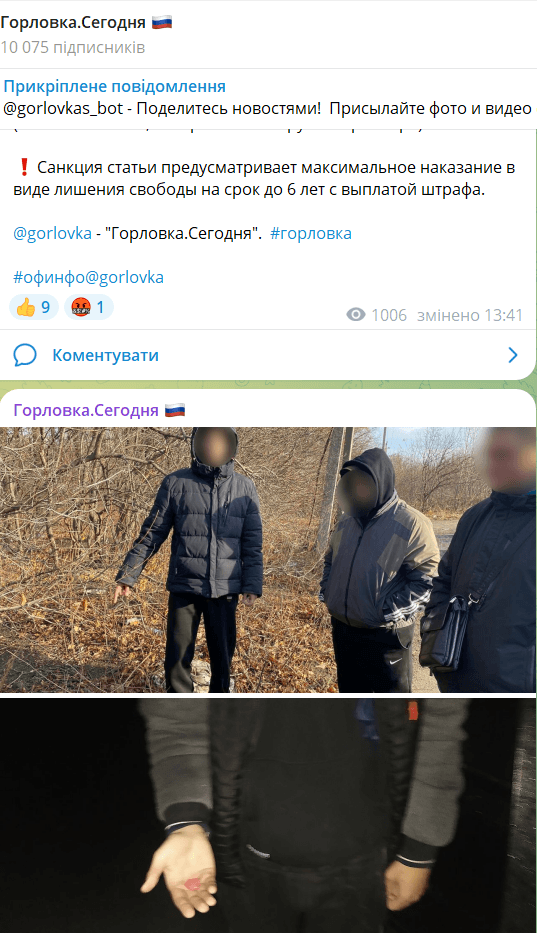The image size is (537, 933).
Task: Click the thumbs-up reaction with 9
Action: pyautogui.click(x=34, y=308)
